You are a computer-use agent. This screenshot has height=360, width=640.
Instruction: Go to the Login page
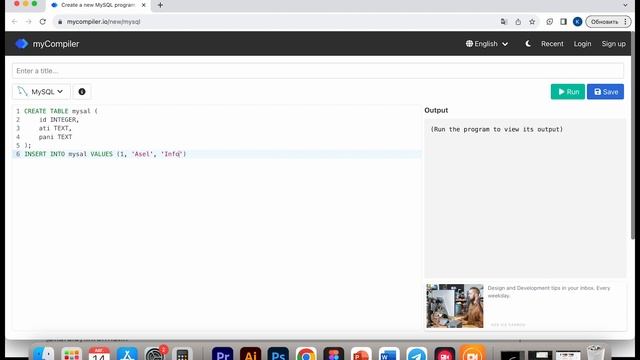point(582,44)
